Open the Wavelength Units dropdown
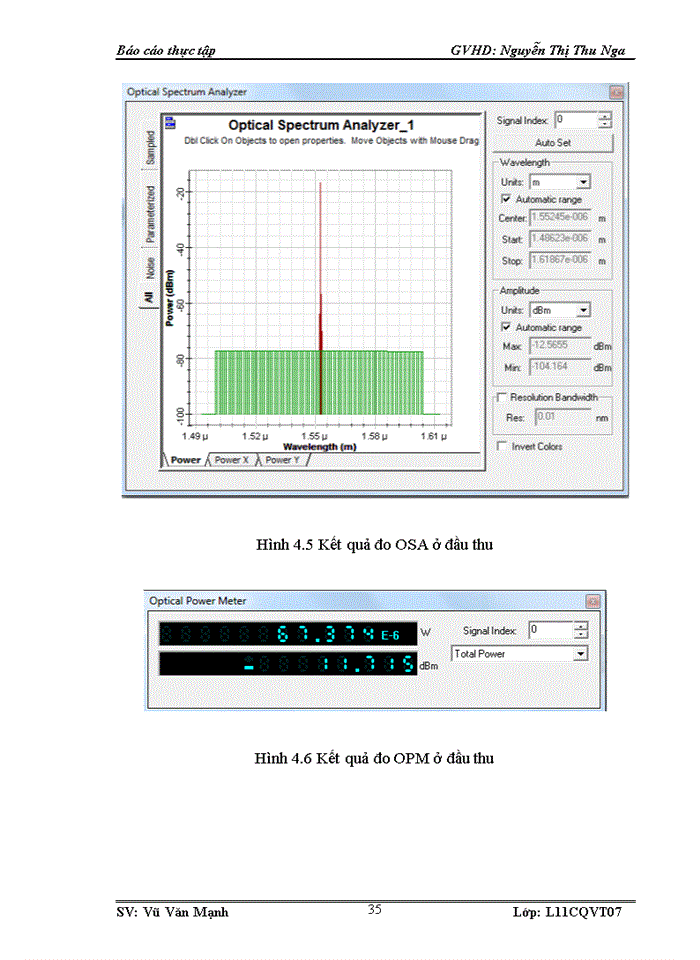Image resolution: width=700 pixels, height=960 pixels. (583, 182)
